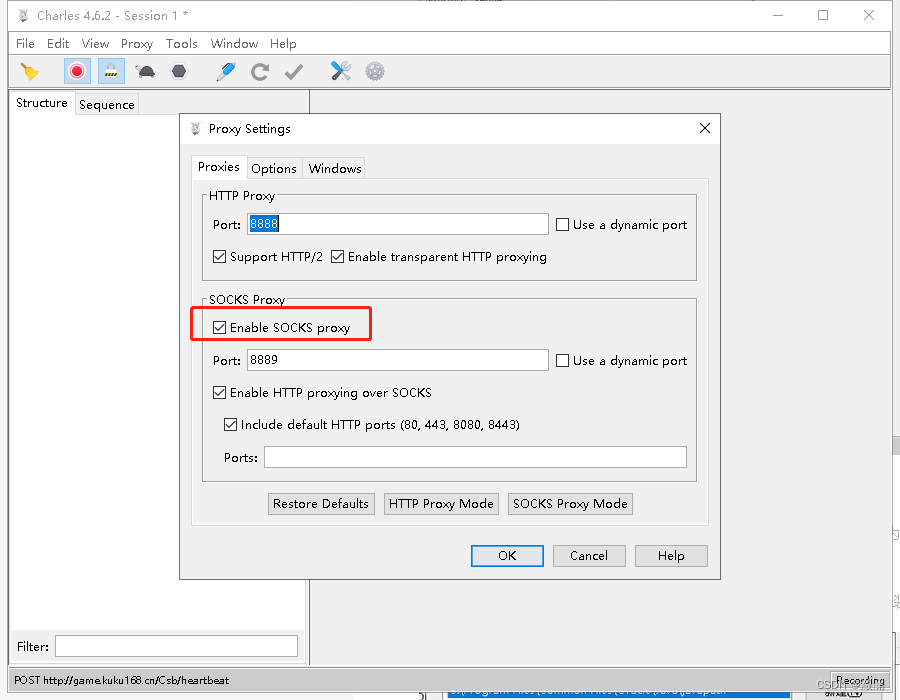Toggle HTTP Proxy Use a dynamic port
Viewport: 900px width, 700px height.
point(622,225)
